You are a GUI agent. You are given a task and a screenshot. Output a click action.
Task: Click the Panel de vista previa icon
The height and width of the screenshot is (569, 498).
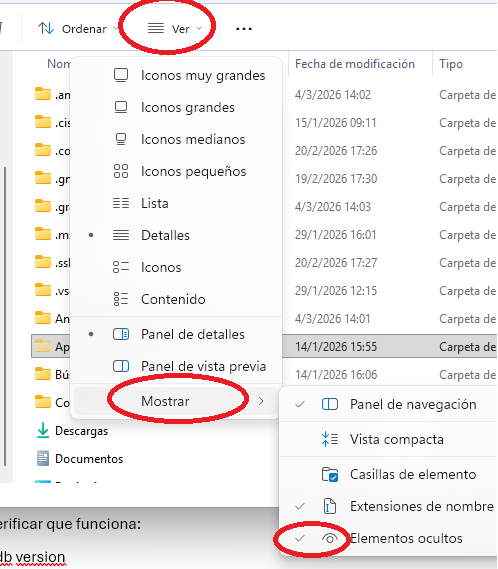point(121,366)
